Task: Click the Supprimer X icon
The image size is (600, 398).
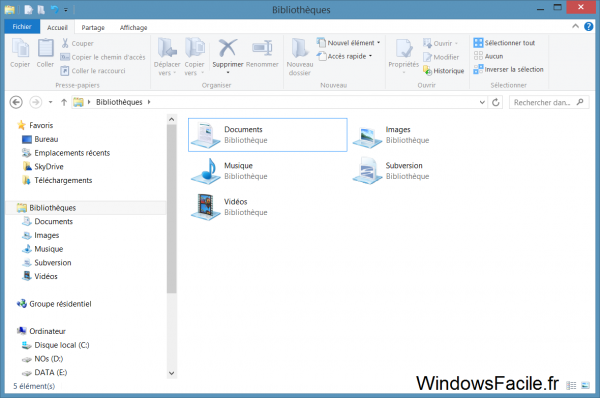Action: [x=228, y=48]
